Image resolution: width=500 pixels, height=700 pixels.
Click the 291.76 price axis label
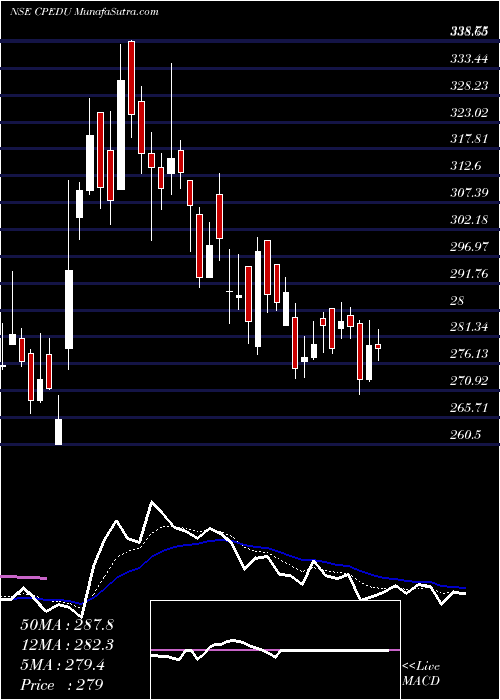coord(469,273)
